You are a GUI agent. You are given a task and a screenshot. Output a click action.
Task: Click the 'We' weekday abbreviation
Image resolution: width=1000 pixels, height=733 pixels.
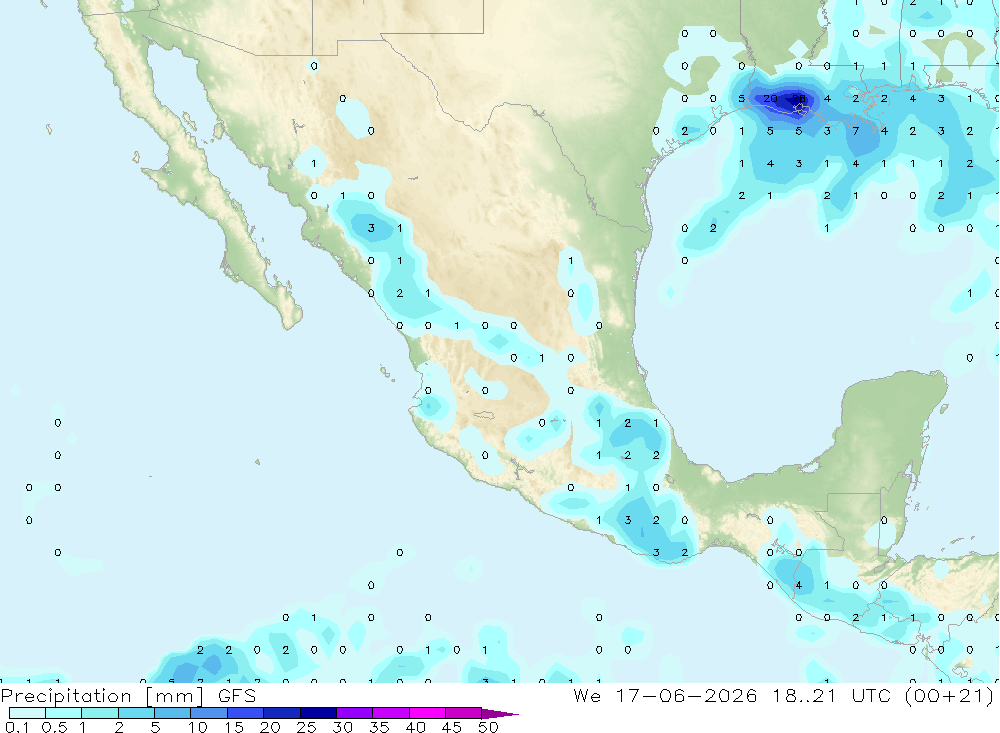[587, 695]
